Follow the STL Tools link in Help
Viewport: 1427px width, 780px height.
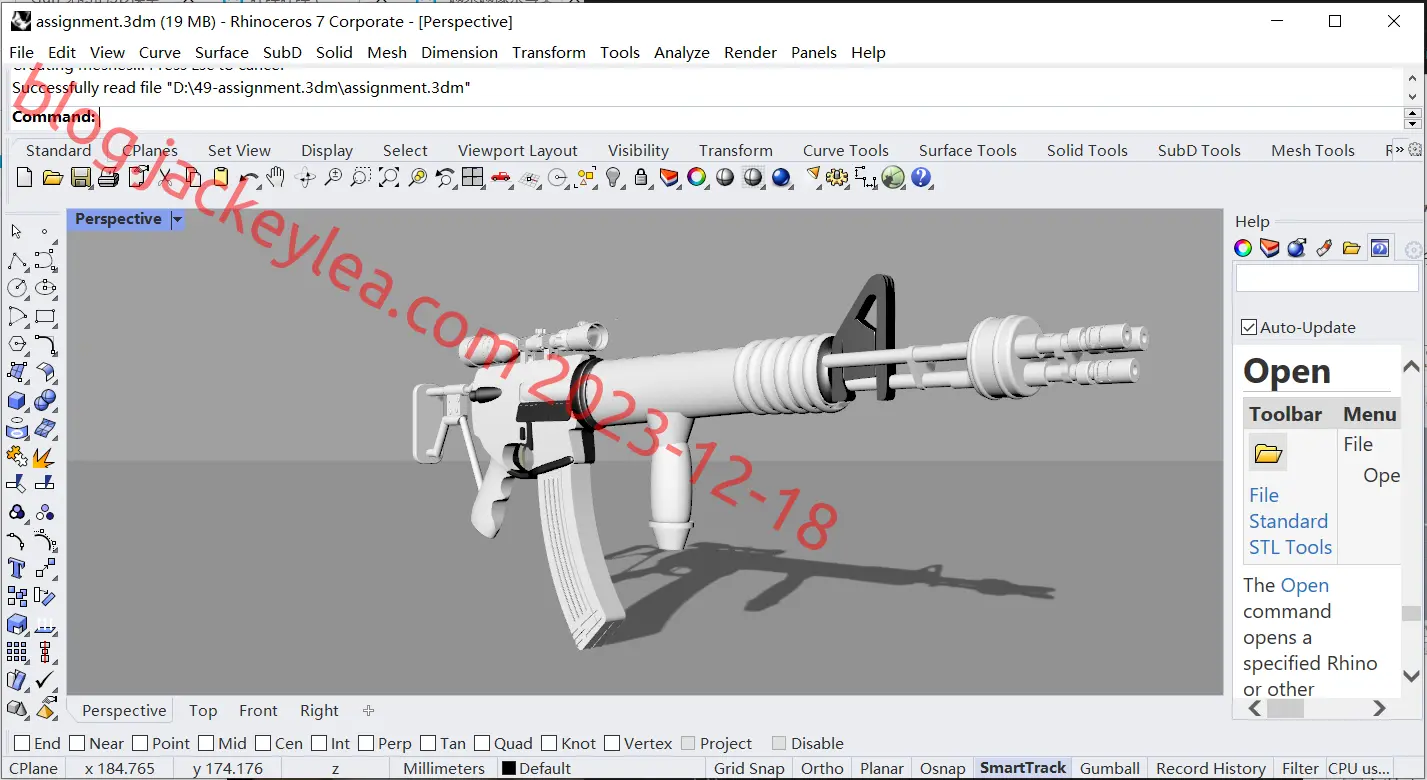pos(1290,547)
